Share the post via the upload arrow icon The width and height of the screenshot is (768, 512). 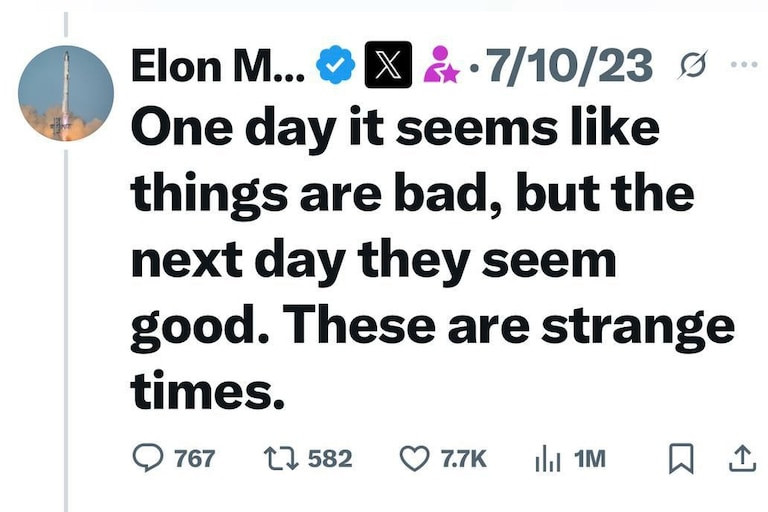click(740, 458)
